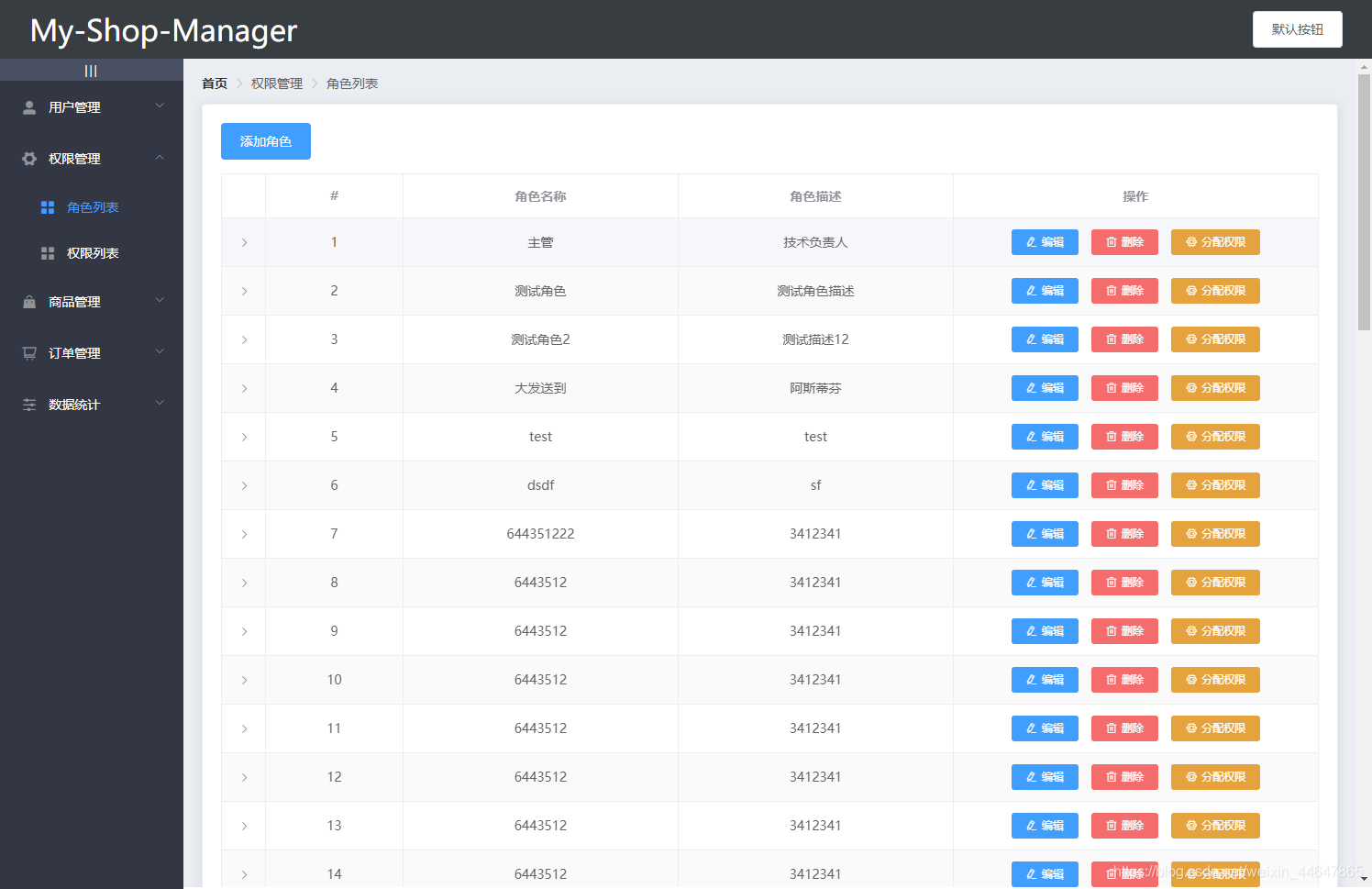Screen dimensions: 1372x889
Task: Assign permissions to 大发送到 role
Action: 1215,388
